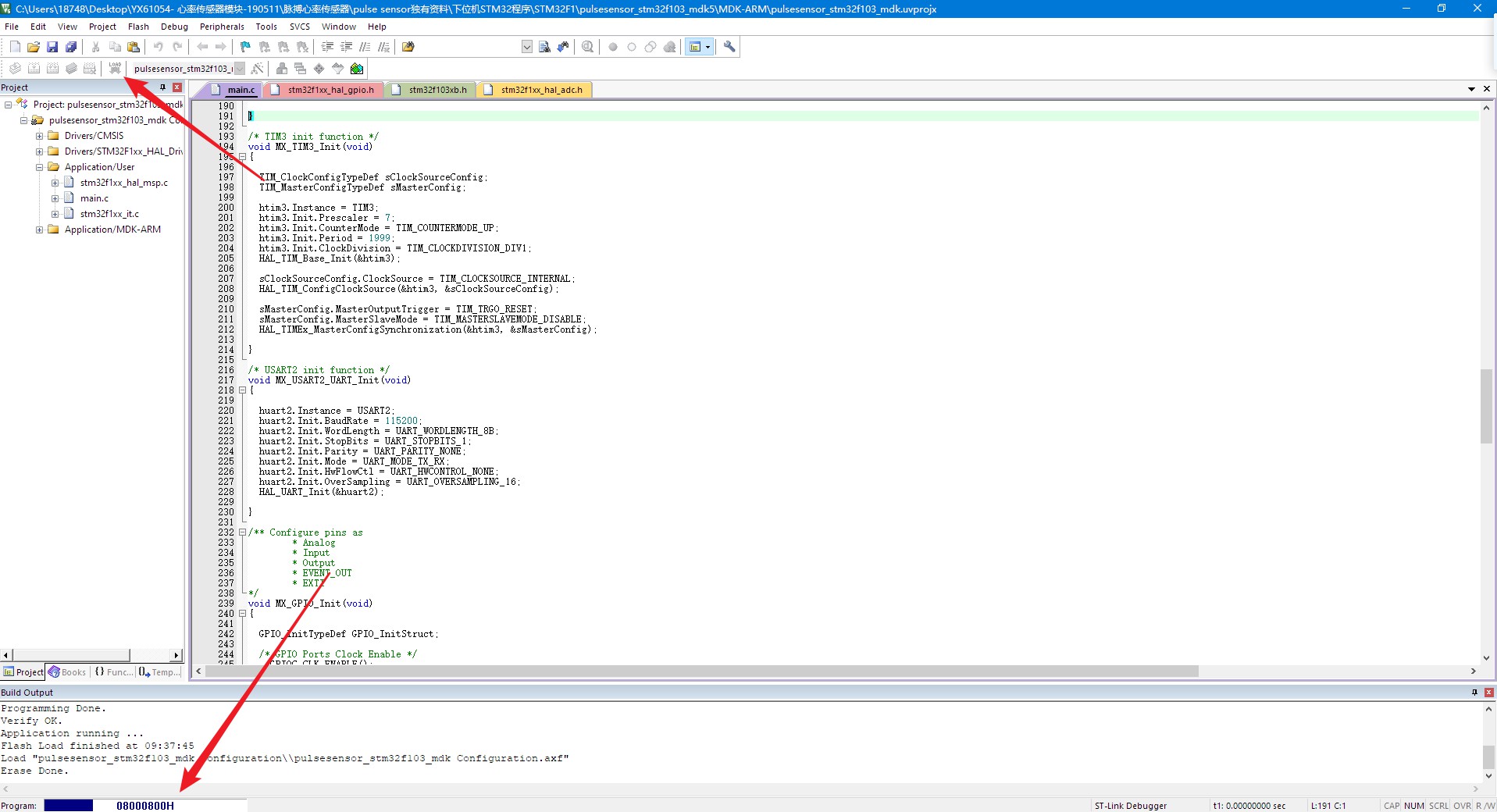Open the Peripherals menu

click(x=222, y=27)
